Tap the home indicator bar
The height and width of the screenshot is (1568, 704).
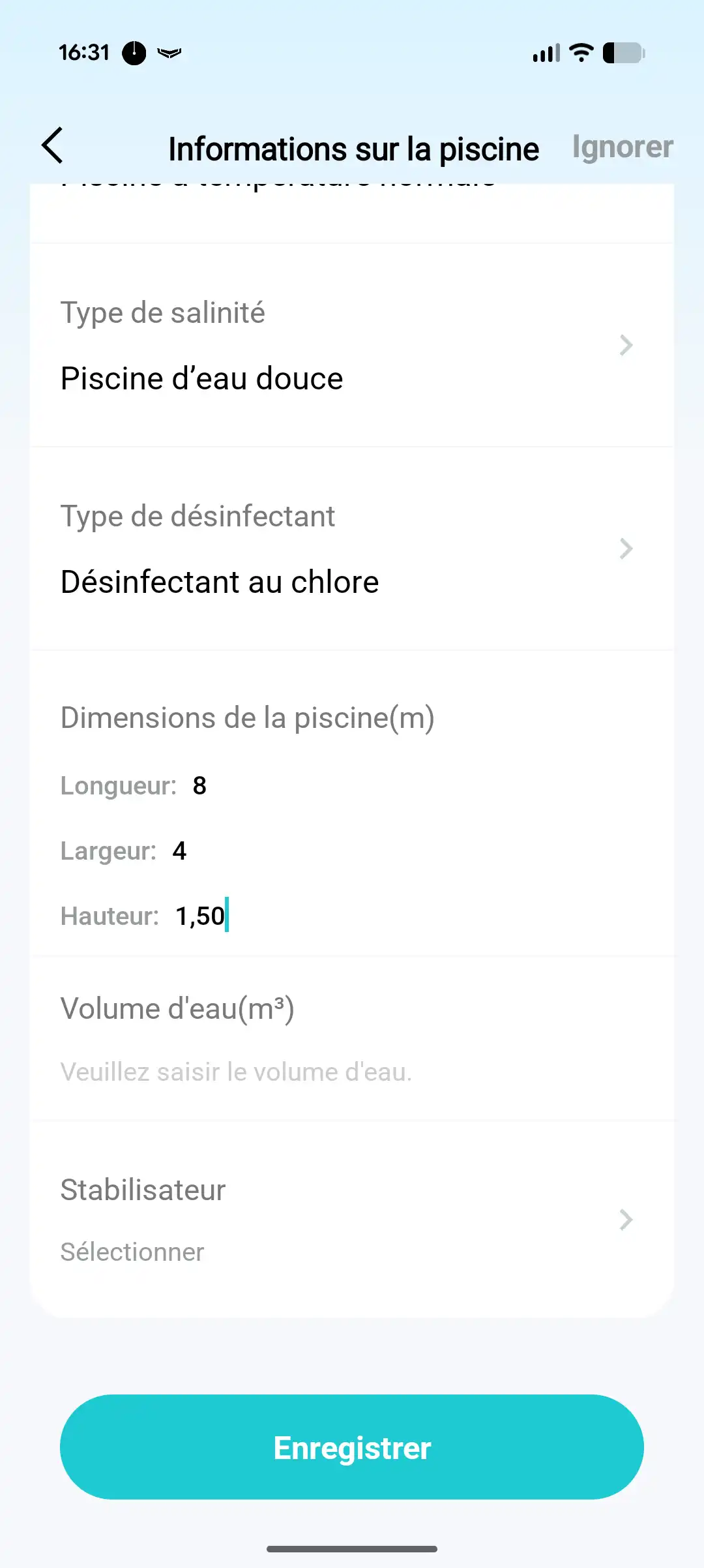(352, 1548)
